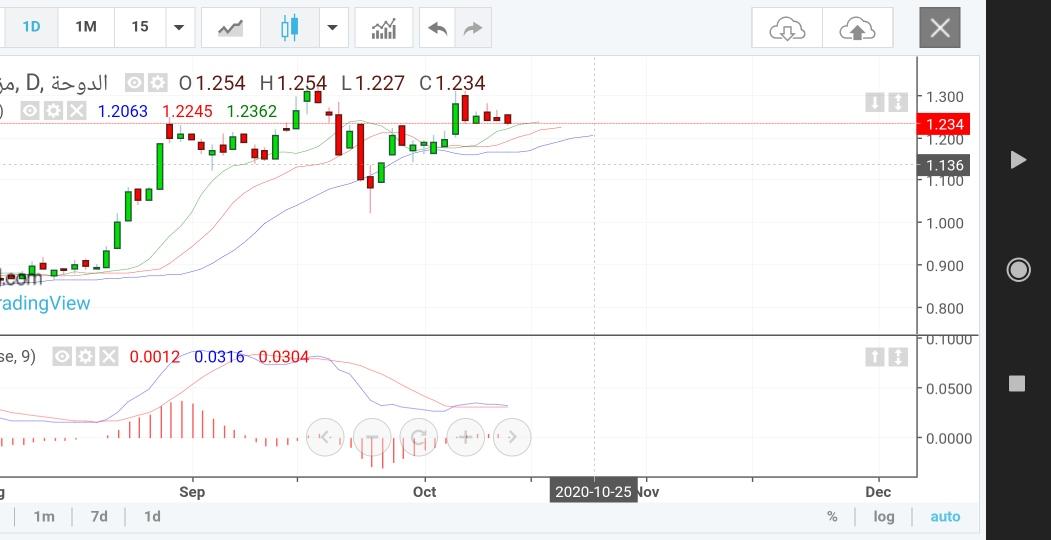This screenshot has height=540, width=1051.
Task: Click the undo arrow in toolbar
Action: 437,28
